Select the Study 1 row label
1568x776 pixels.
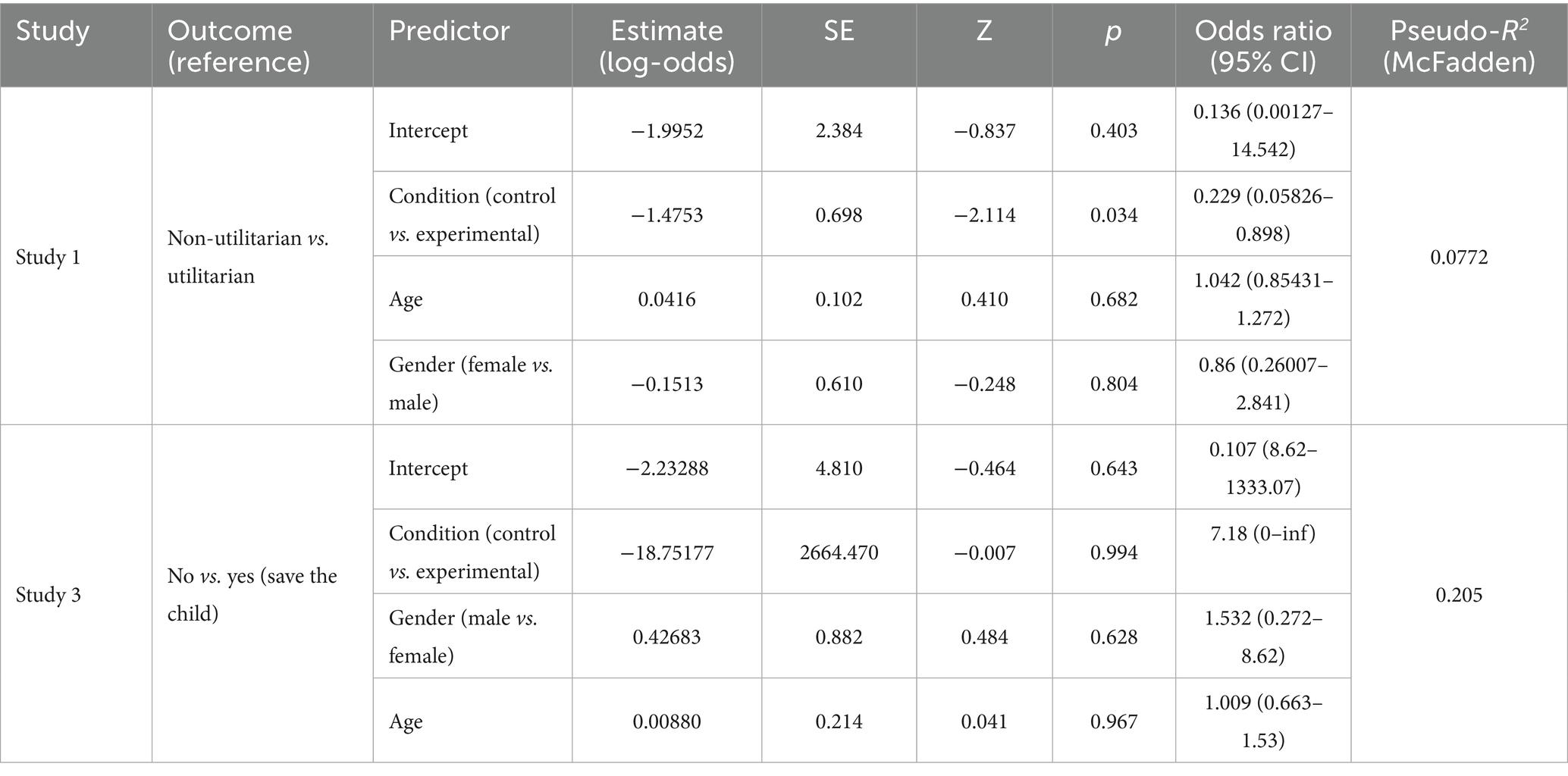coord(48,258)
